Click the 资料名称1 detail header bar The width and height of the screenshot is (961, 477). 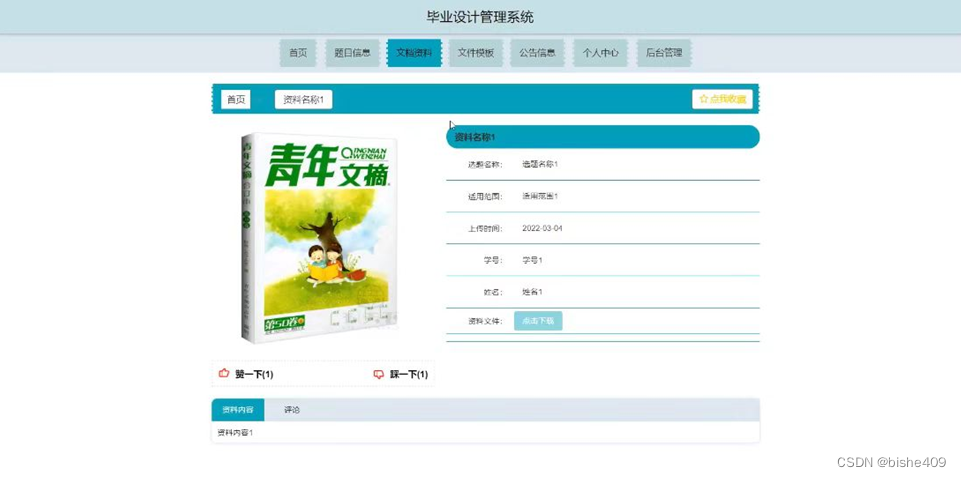coord(603,137)
